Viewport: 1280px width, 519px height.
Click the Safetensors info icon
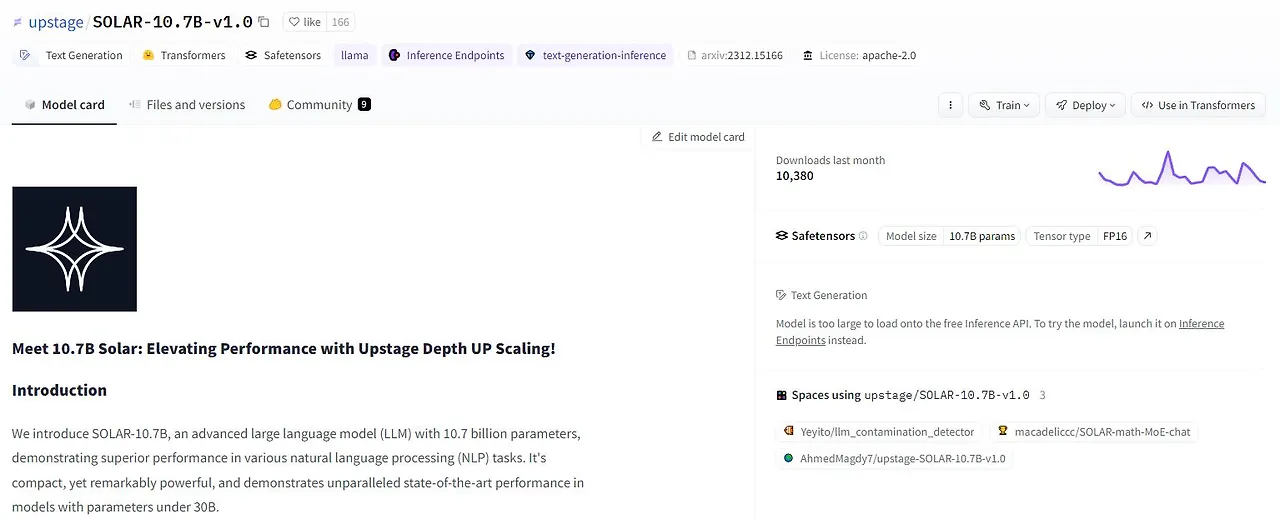[x=863, y=236]
